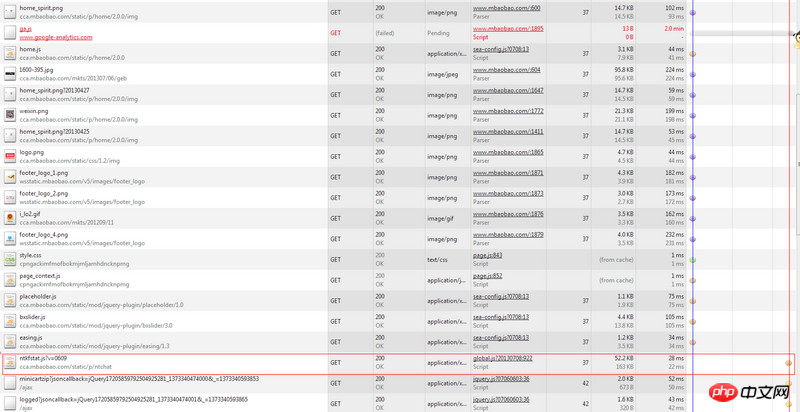The image size is (800, 412).
Task: Click the icon for home_spirit.png?20130425
Action: (x=10, y=136)
